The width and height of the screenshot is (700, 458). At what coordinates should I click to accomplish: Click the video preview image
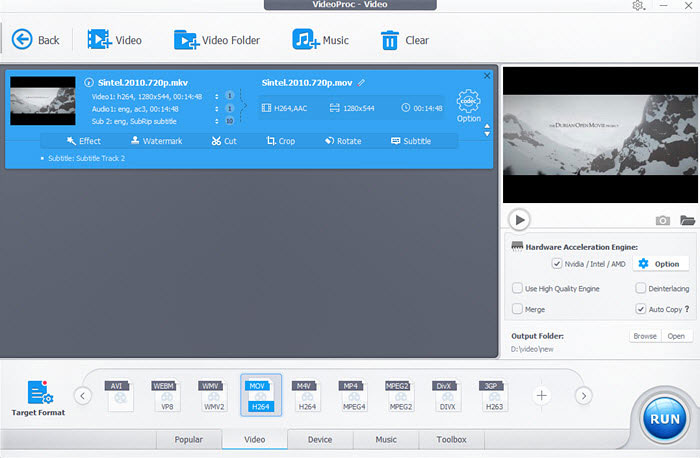(600, 135)
